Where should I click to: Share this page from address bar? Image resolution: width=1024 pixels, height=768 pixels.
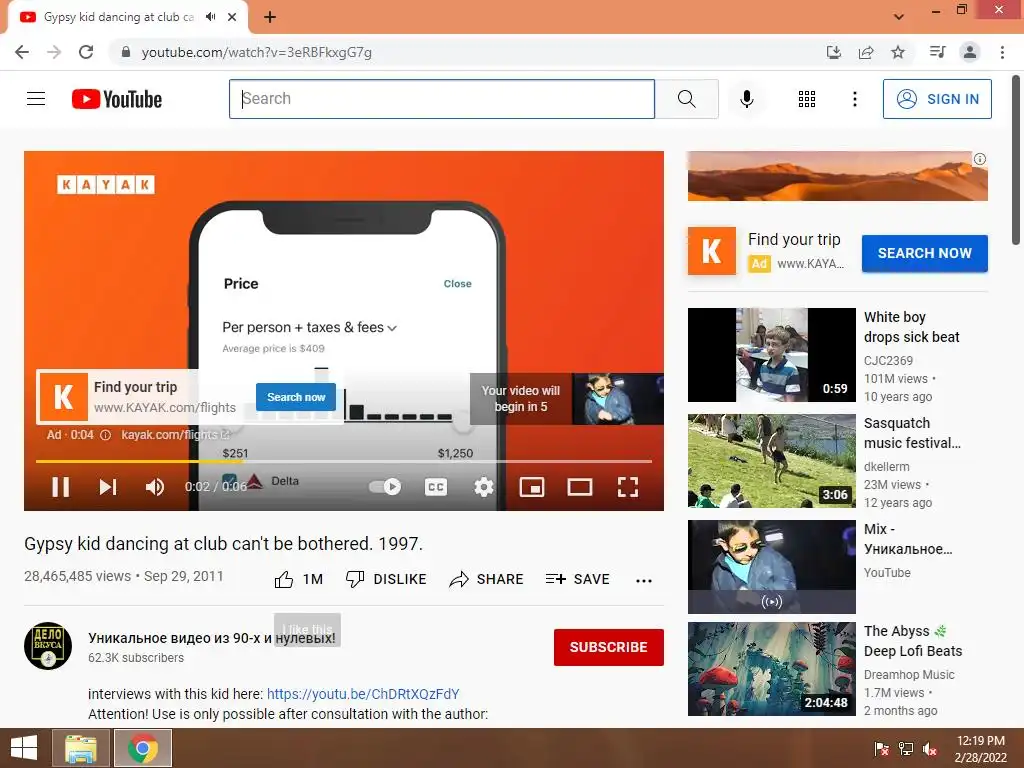click(866, 52)
